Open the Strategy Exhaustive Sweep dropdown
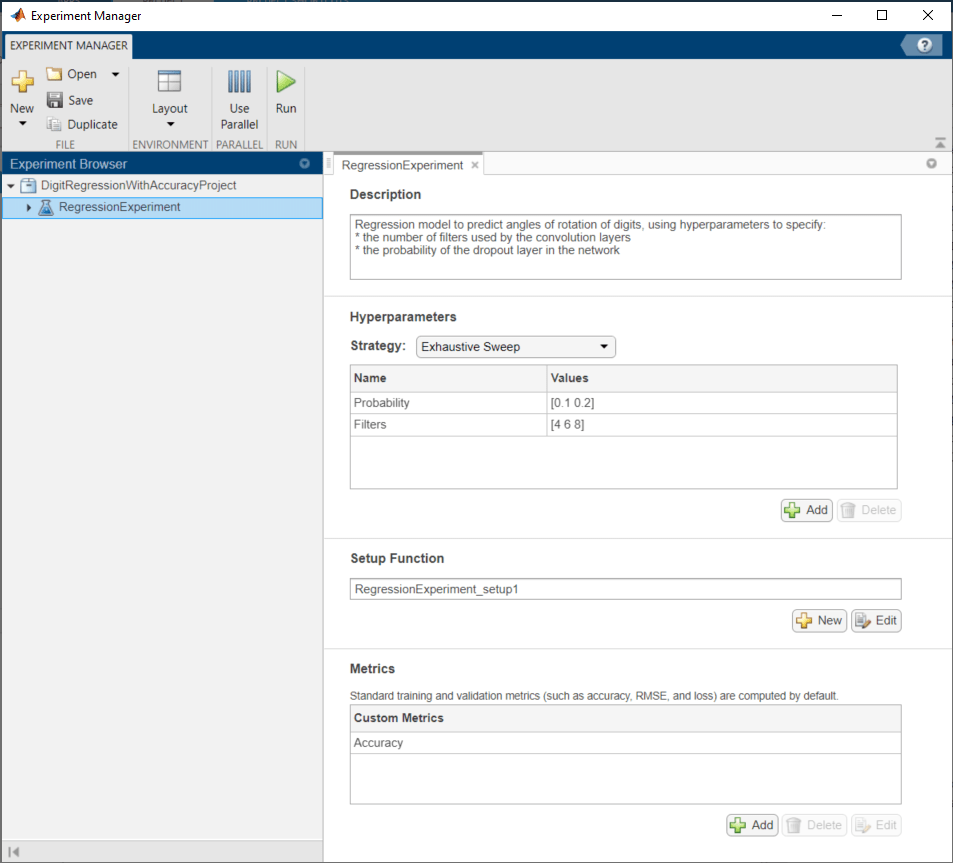This screenshot has width=953, height=863. tap(515, 346)
